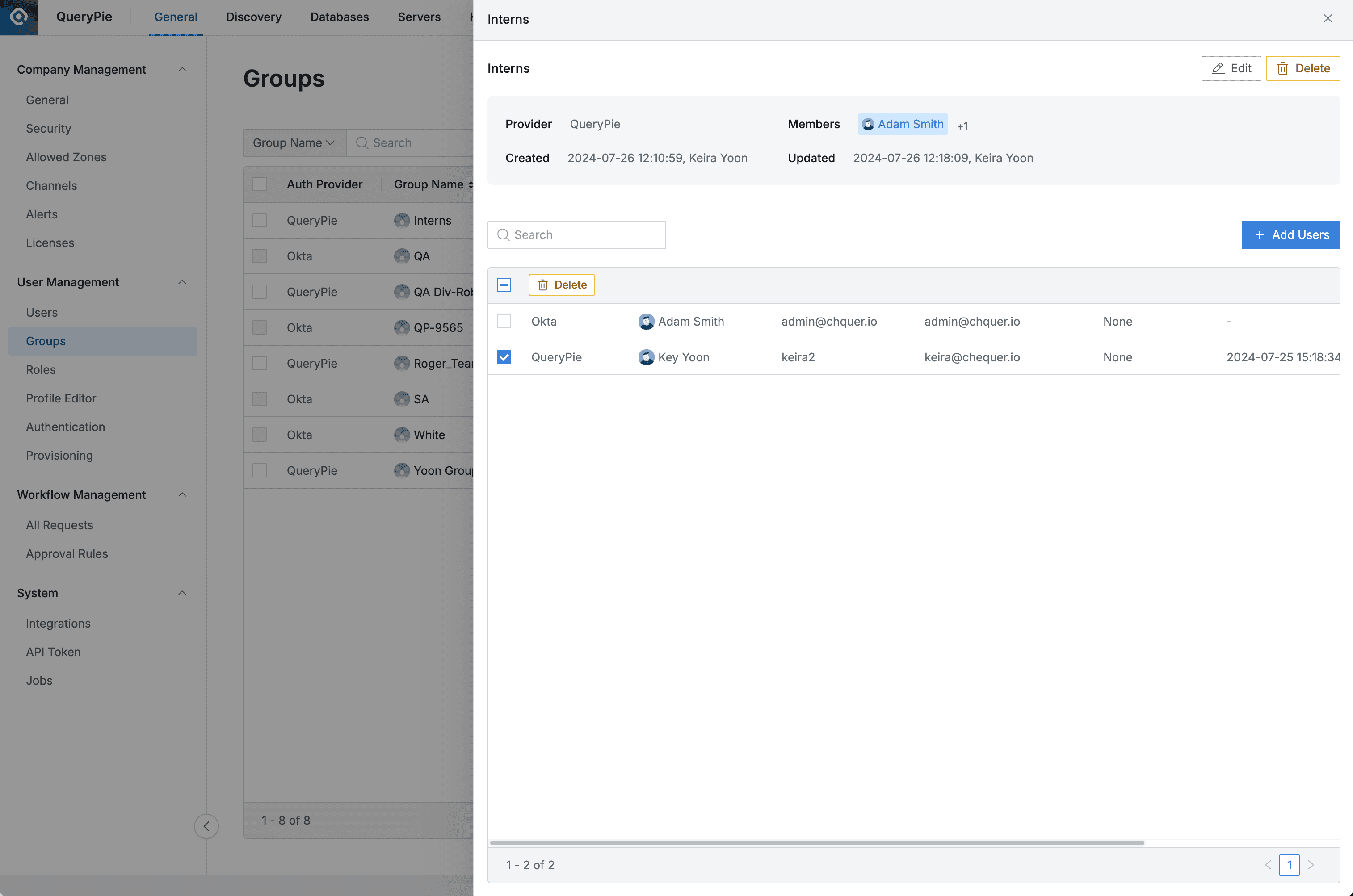Open the Group Name filter dropdown
This screenshot has width=1353, height=896.
pos(294,142)
